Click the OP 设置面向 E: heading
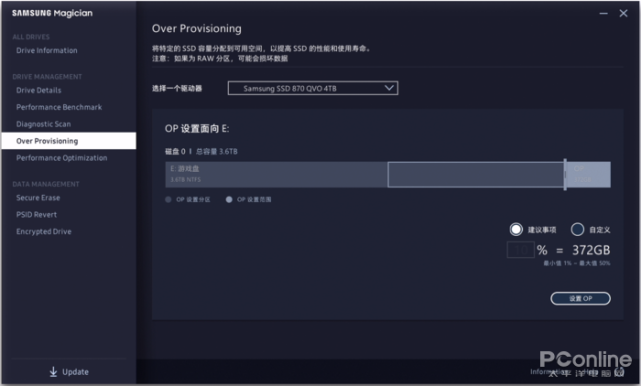The height and width of the screenshot is (386, 641). point(197,129)
